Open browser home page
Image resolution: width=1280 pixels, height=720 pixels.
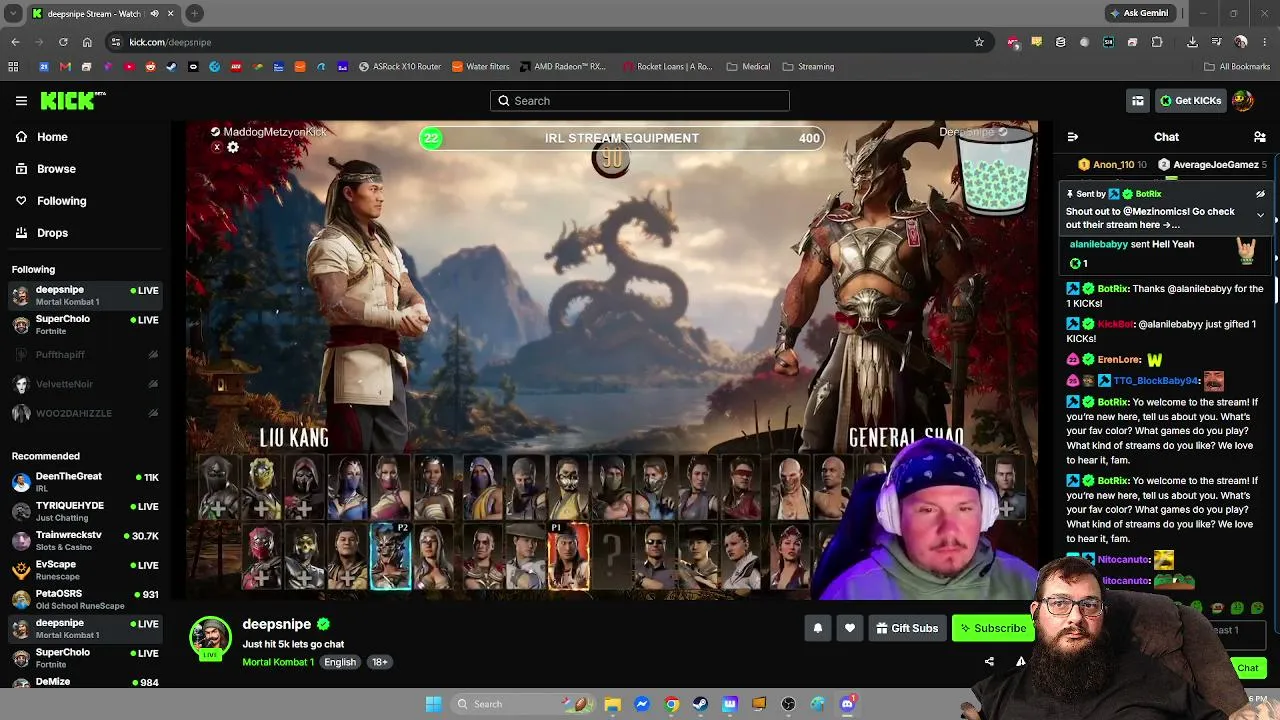pos(87,42)
